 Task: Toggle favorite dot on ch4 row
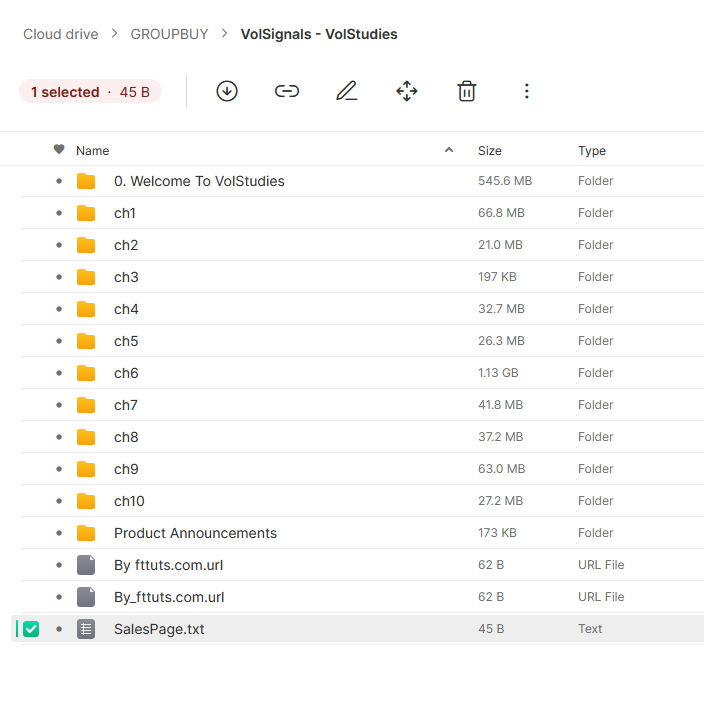[59, 309]
